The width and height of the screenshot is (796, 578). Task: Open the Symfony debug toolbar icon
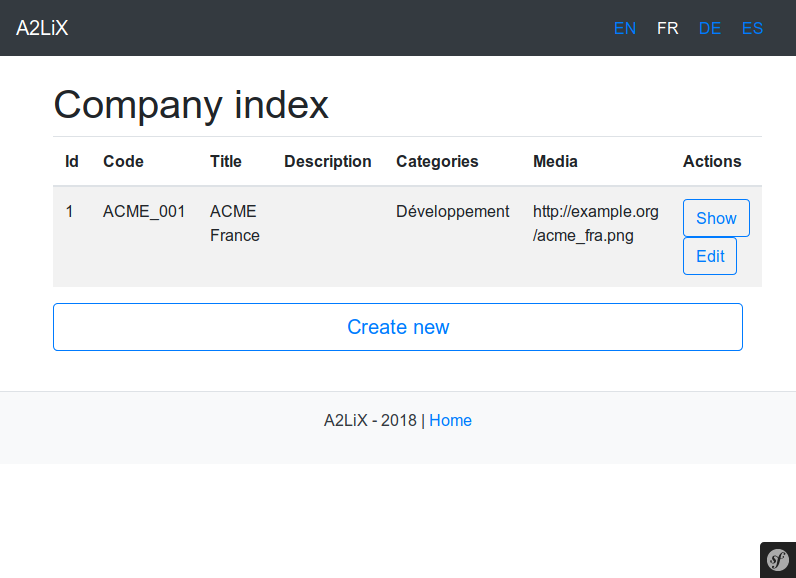pos(778,560)
